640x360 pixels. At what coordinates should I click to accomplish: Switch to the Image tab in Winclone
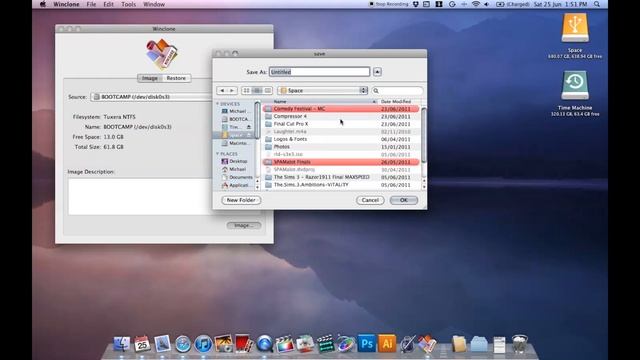point(150,78)
